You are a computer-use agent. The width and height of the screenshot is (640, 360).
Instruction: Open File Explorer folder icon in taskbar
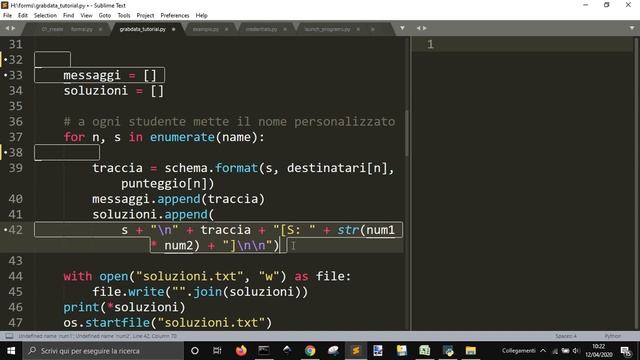(x=471, y=351)
